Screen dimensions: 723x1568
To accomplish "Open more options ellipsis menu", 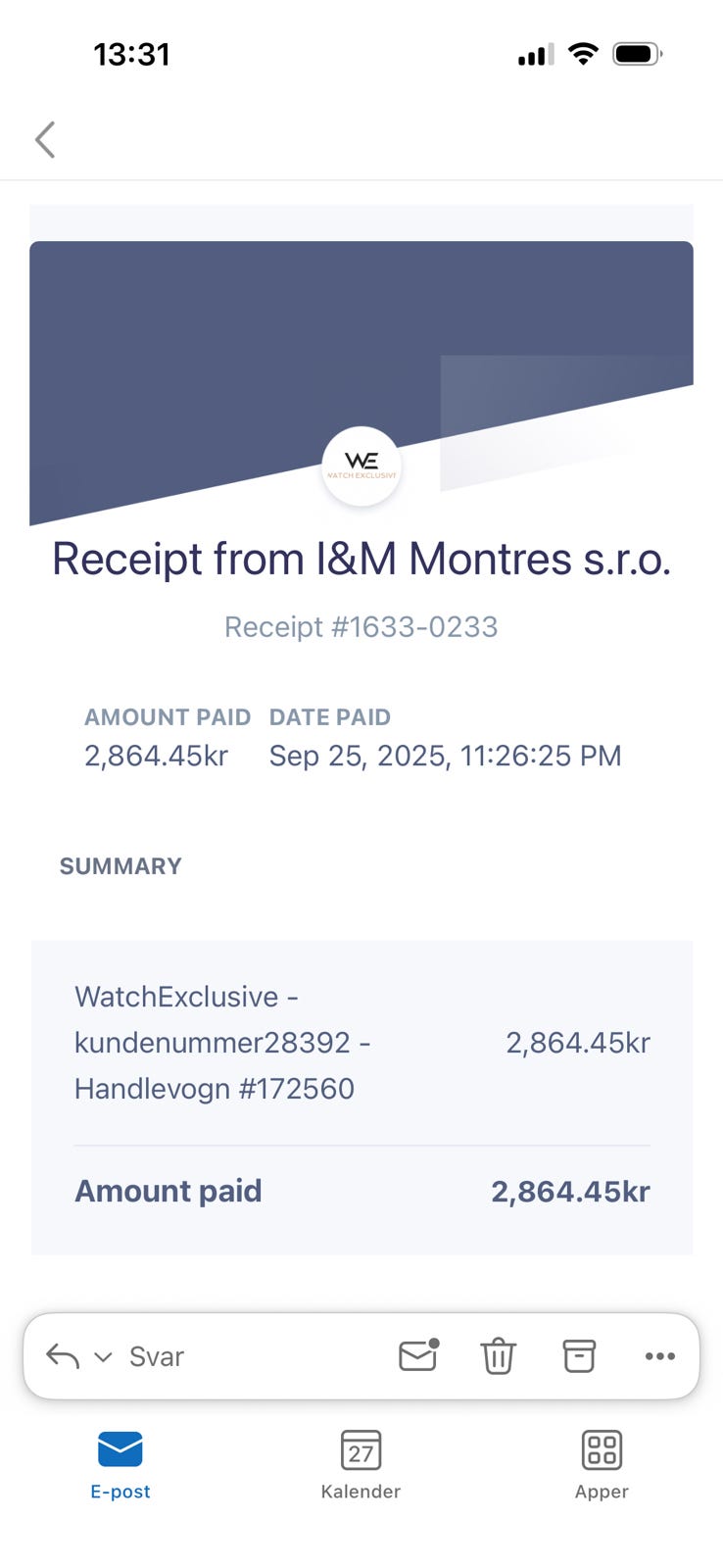I will [659, 1356].
